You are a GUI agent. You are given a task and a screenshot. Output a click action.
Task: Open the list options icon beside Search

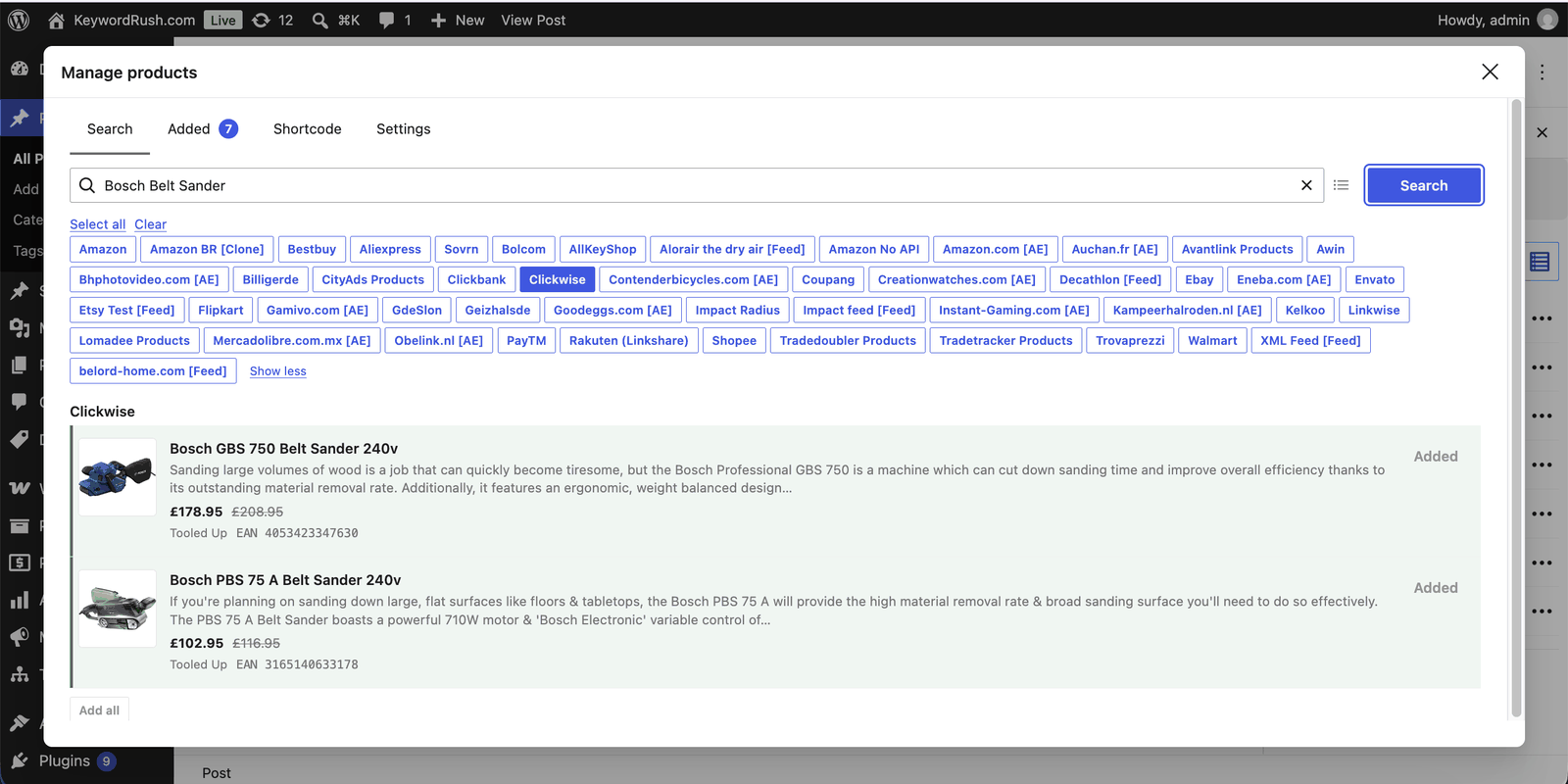1342,185
